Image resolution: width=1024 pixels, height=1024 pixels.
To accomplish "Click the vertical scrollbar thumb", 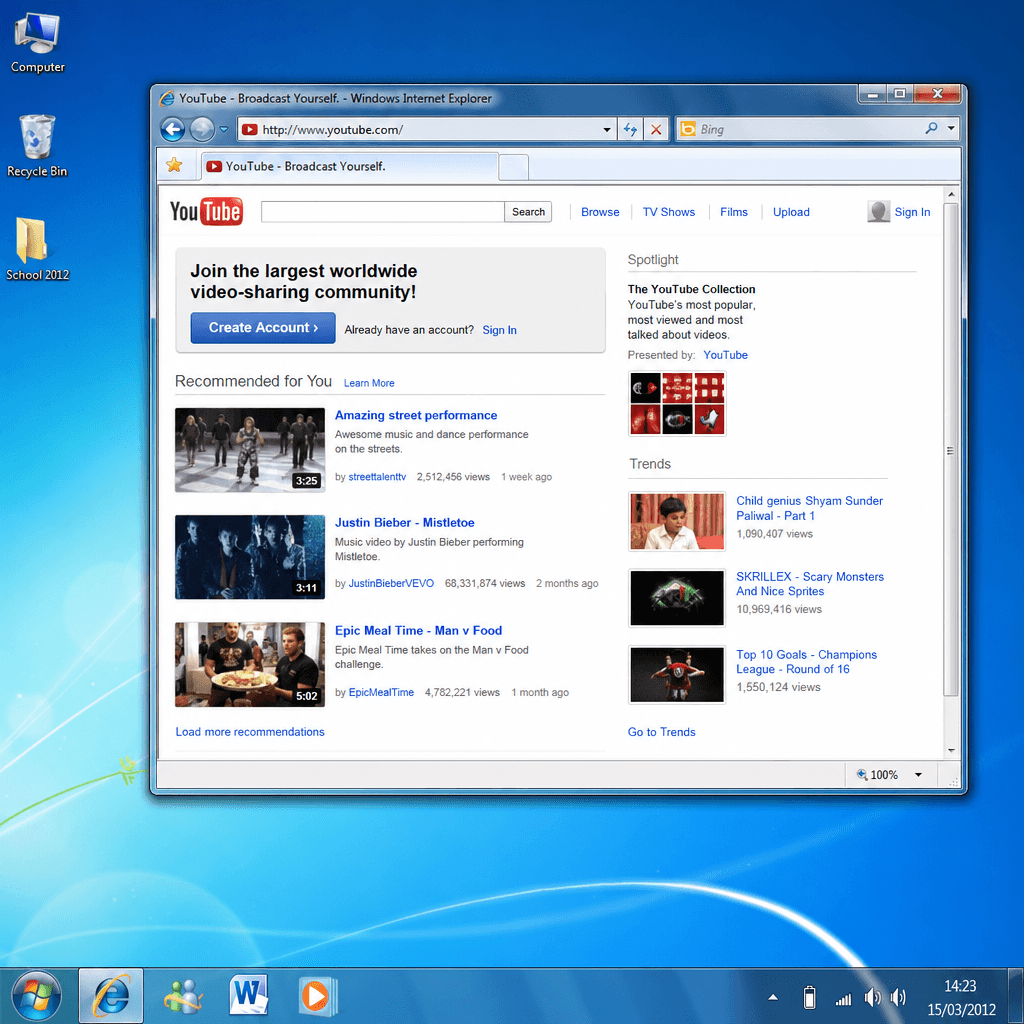I will tap(951, 449).
